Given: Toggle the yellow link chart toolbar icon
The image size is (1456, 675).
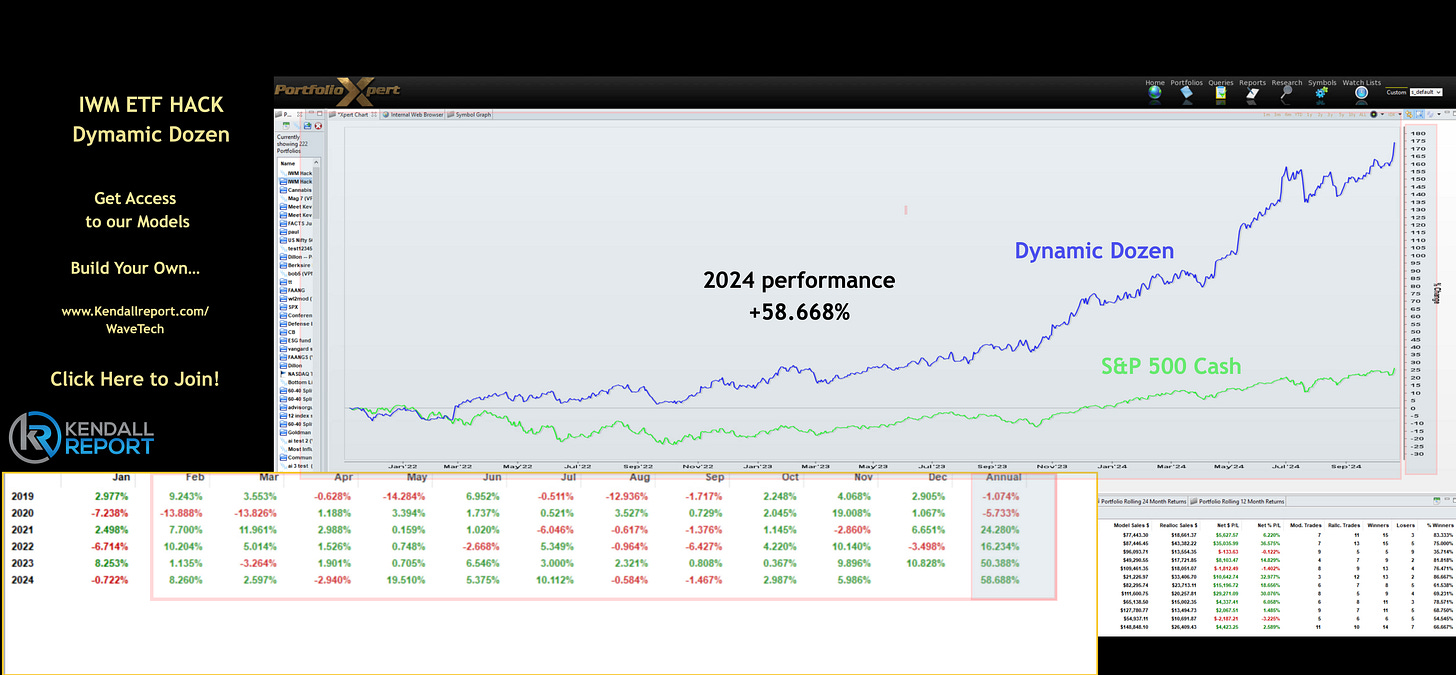Looking at the screenshot, I should pos(1409,114).
